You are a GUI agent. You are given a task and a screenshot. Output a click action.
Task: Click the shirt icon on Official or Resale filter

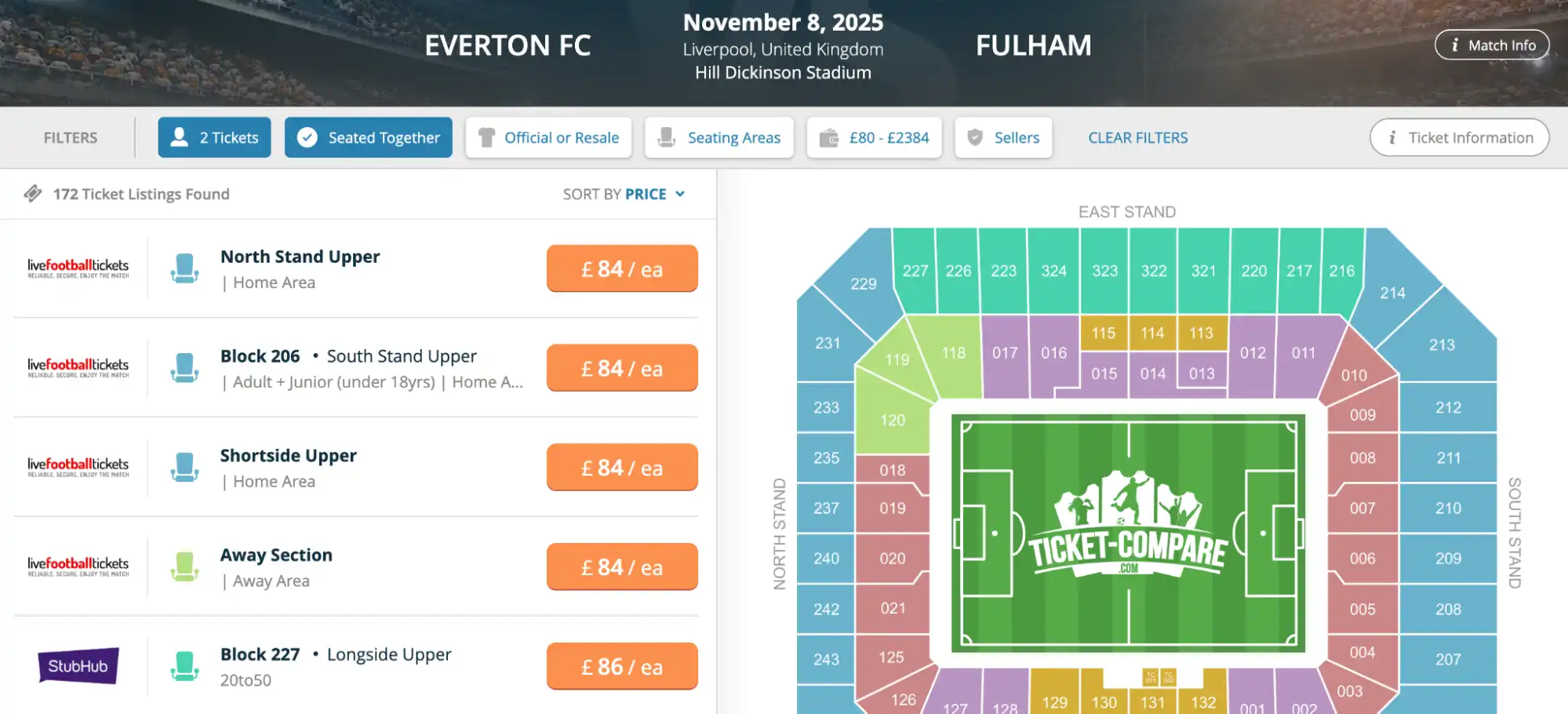coord(489,137)
